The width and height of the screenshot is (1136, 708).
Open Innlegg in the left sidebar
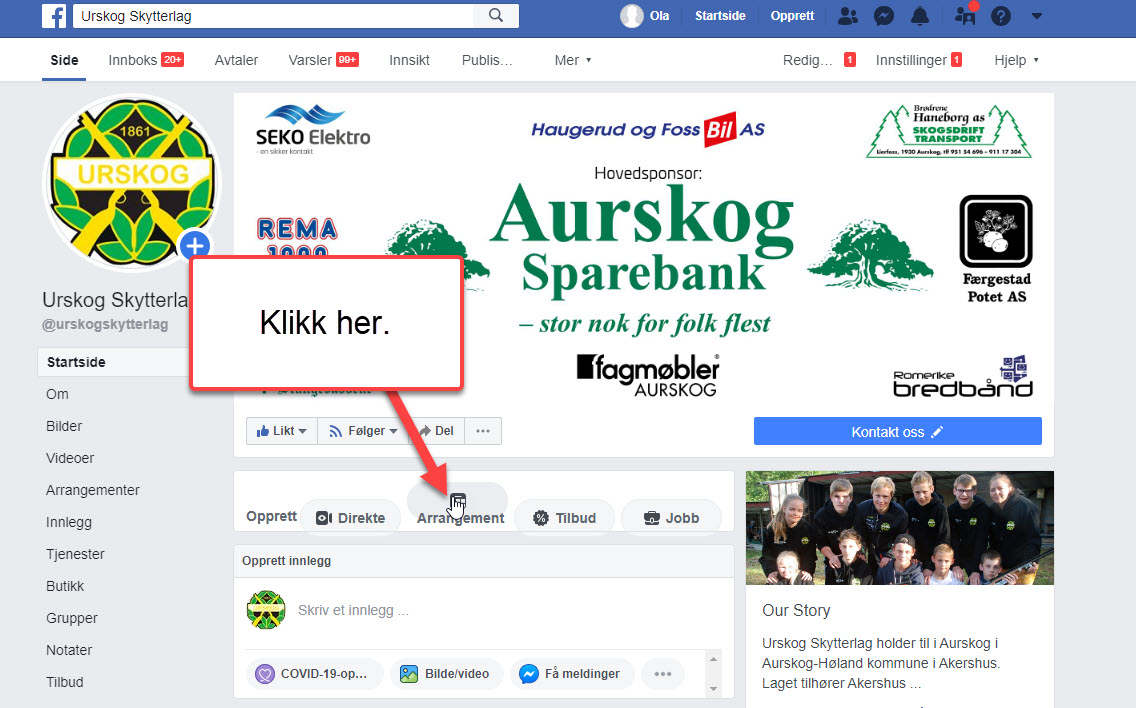pyautogui.click(x=69, y=522)
